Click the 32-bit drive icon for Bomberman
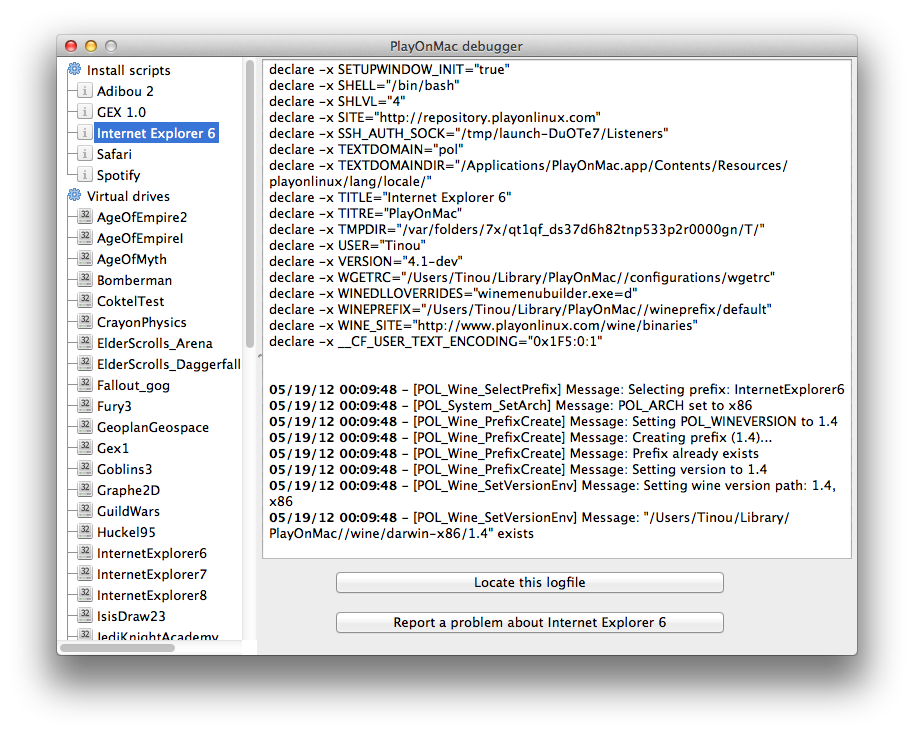Screen dimensions: 914x734 coord(84,280)
